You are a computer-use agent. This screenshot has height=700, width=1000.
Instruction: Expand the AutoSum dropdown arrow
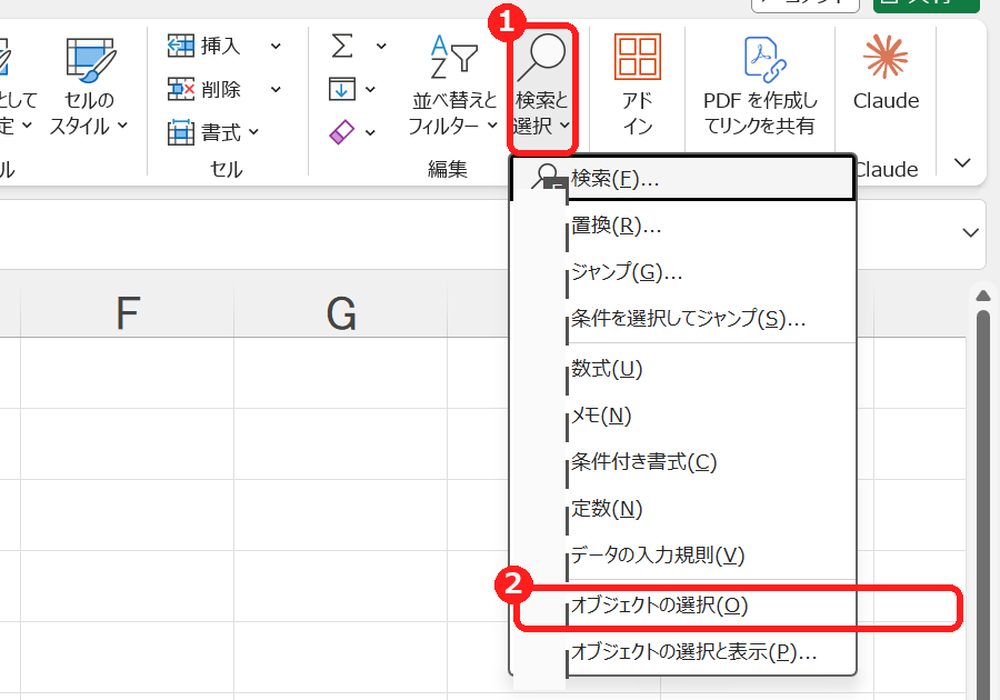381,46
